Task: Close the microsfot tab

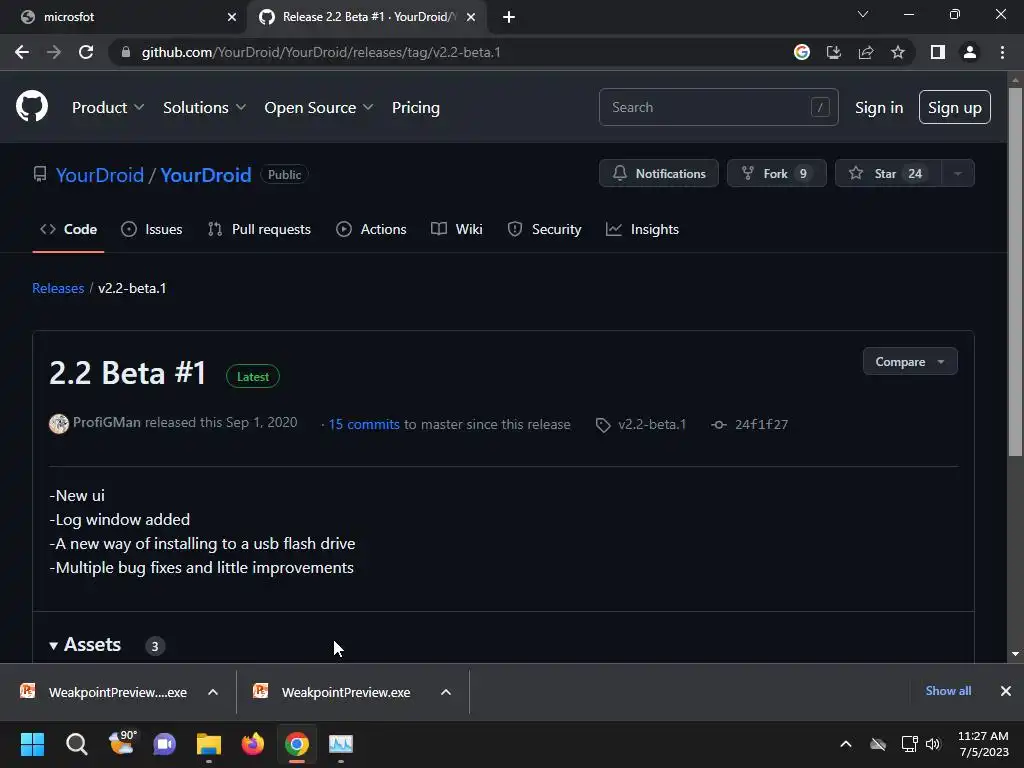Action: [x=232, y=17]
